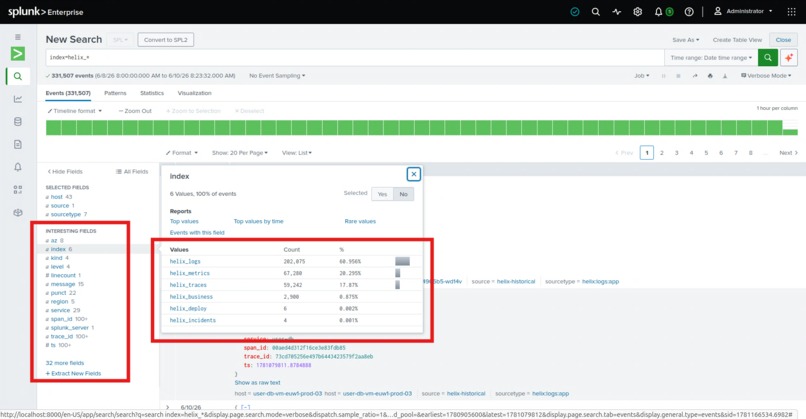Open All Fields dialog
The width and height of the screenshot is (806, 419).
(132, 172)
